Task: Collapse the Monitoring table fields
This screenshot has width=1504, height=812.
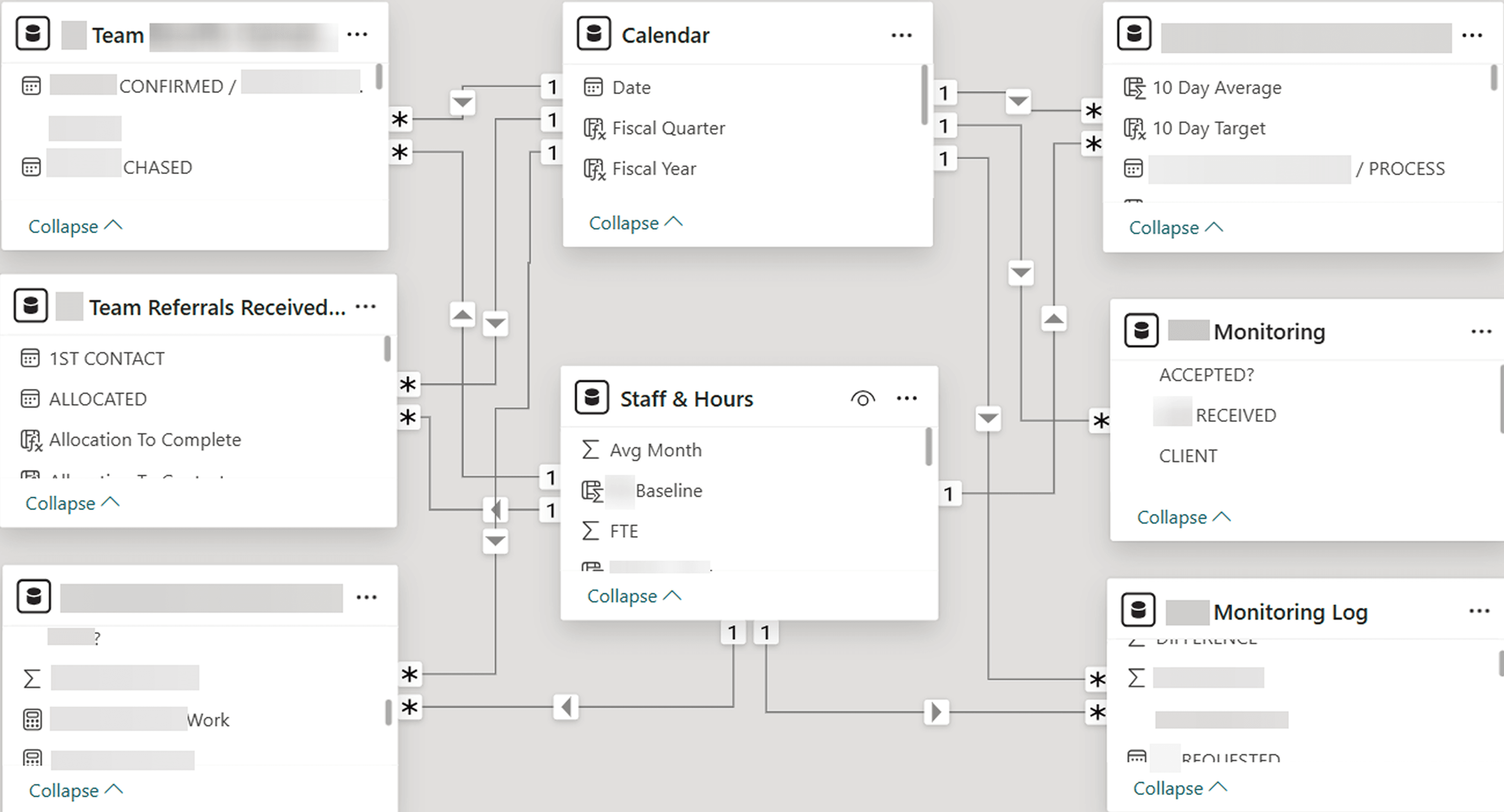Action: [1184, 517]
